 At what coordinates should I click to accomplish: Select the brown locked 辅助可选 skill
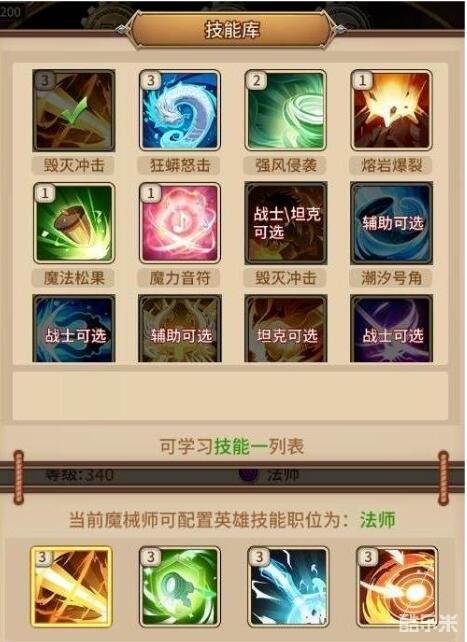coord(180,328)
